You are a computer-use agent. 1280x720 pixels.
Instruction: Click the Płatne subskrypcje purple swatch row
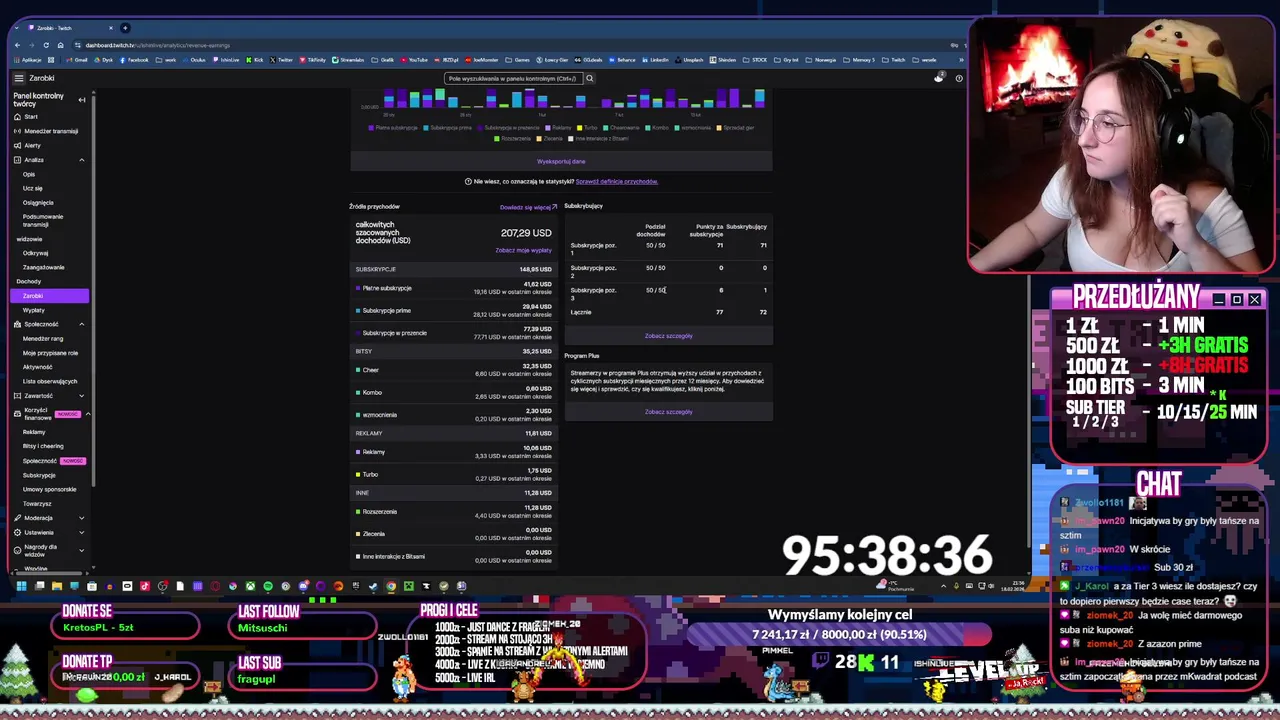click(x=453, y=288)
